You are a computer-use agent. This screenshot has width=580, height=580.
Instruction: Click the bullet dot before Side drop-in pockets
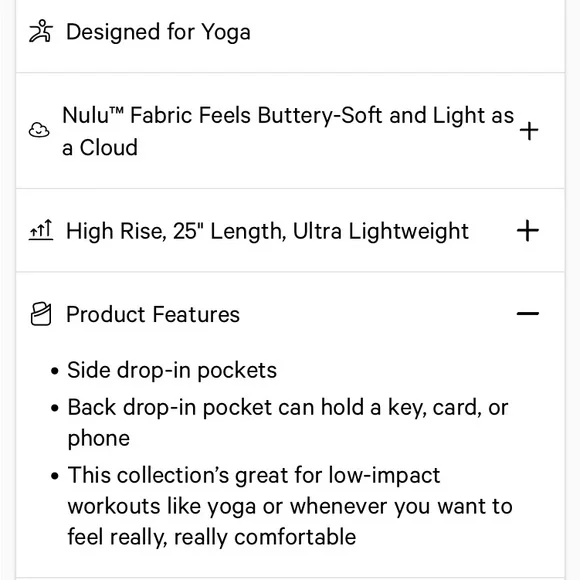(x=55, y=371)
